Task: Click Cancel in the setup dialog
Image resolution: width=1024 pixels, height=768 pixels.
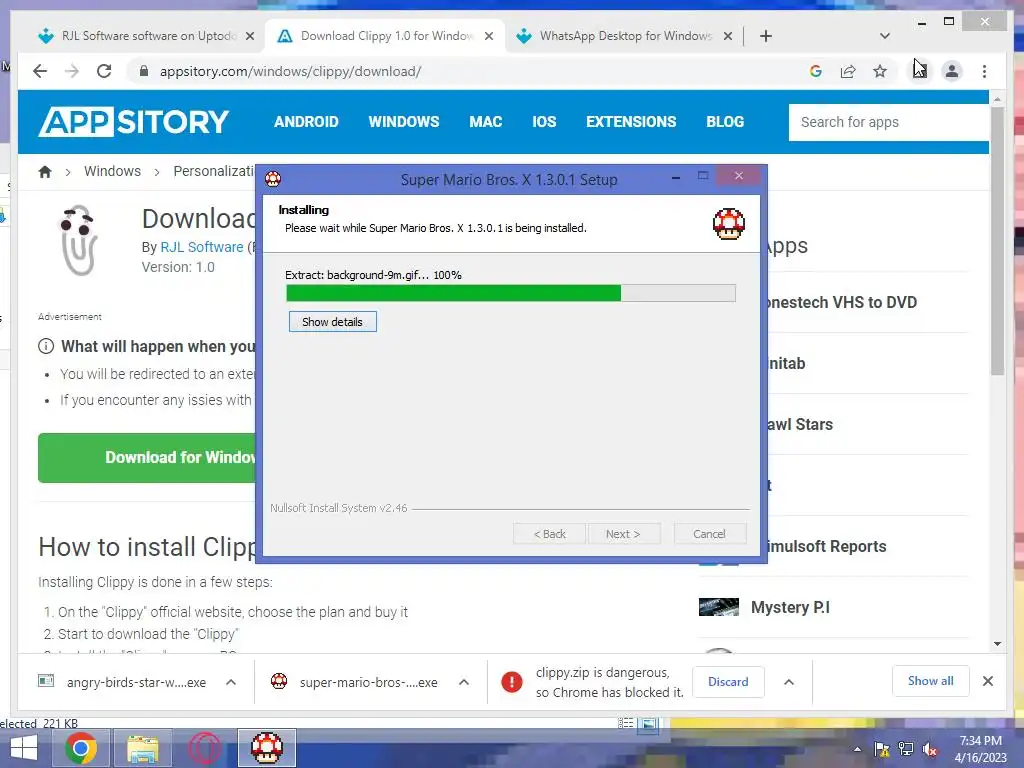Action: click(x=709, y=534)
